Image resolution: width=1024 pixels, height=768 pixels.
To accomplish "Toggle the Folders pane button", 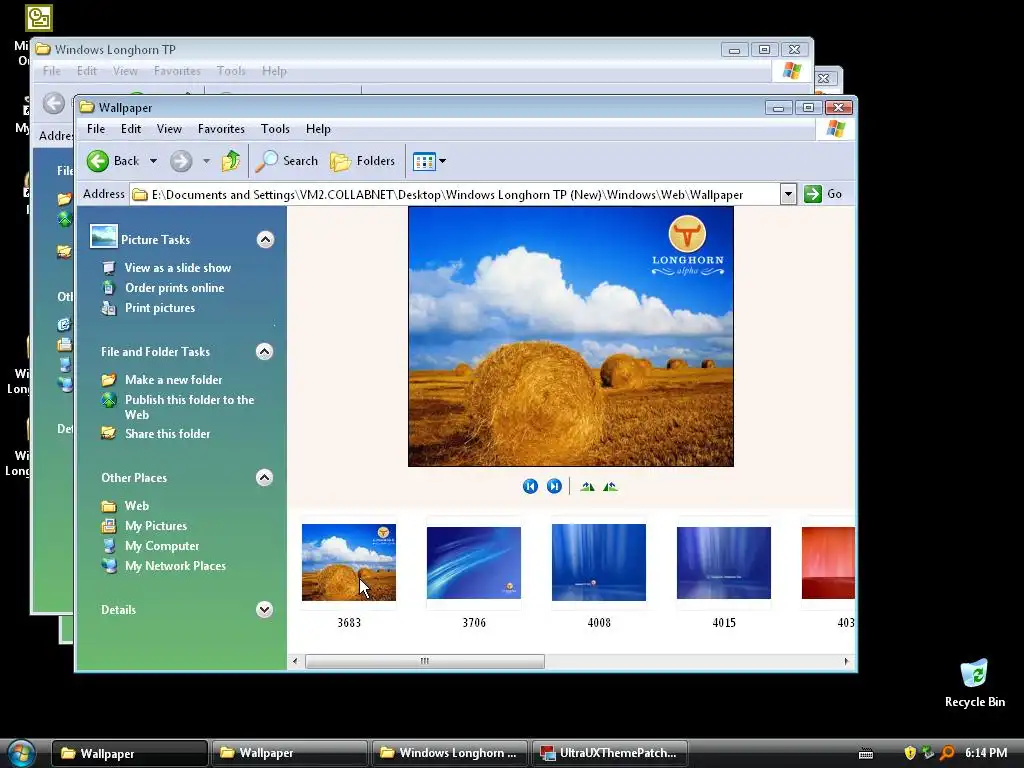I will pos(362,161).
